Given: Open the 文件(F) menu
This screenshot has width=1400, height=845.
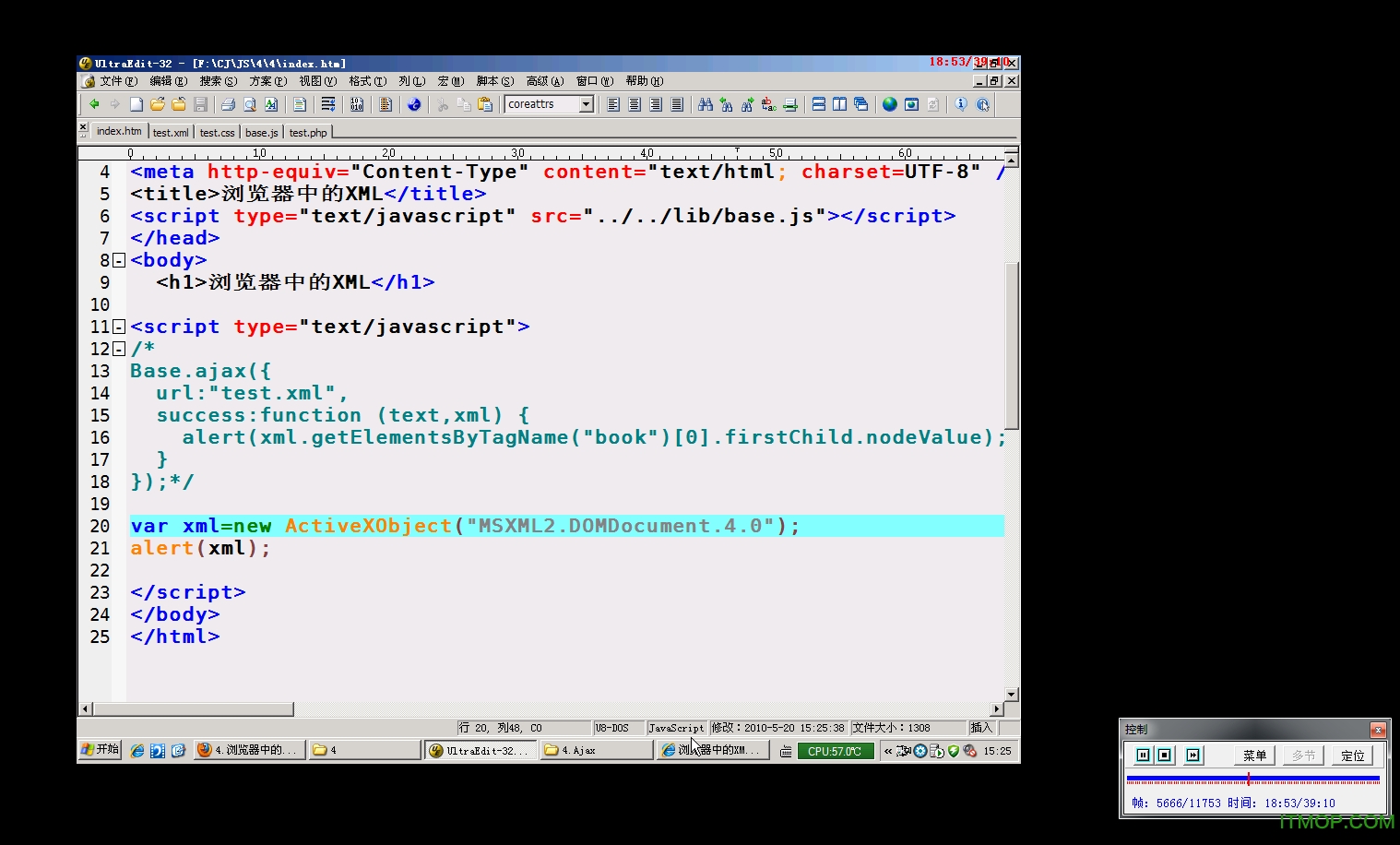Looking at the screenshot, I should [x=118, y=81].
